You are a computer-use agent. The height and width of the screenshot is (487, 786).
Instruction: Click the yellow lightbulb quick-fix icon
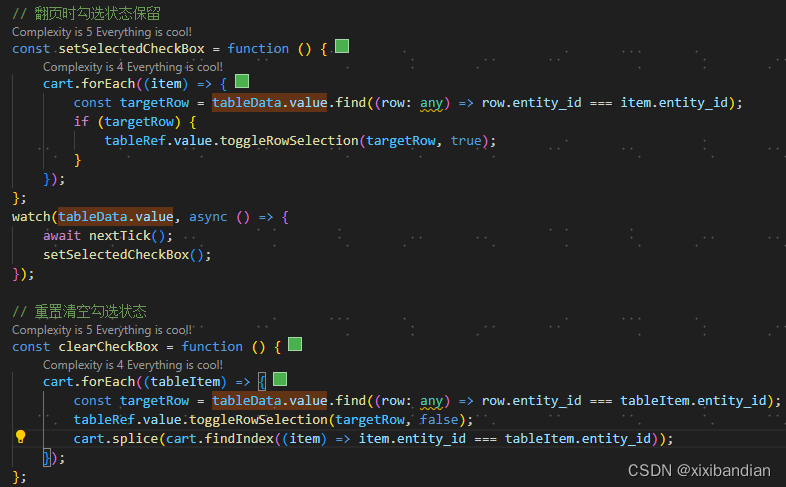[21, 437]
